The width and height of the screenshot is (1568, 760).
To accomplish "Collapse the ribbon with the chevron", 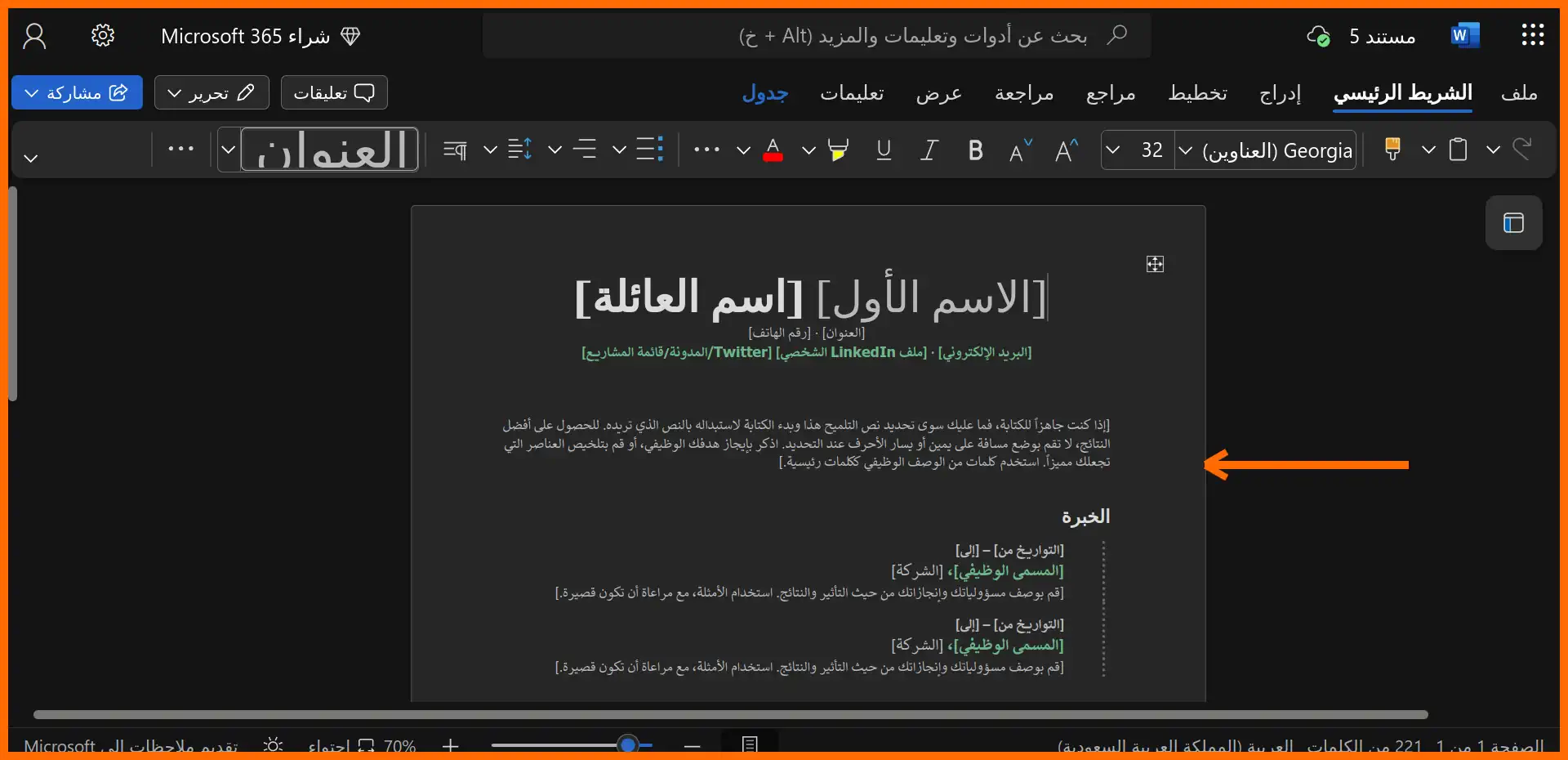I will 31,158.
